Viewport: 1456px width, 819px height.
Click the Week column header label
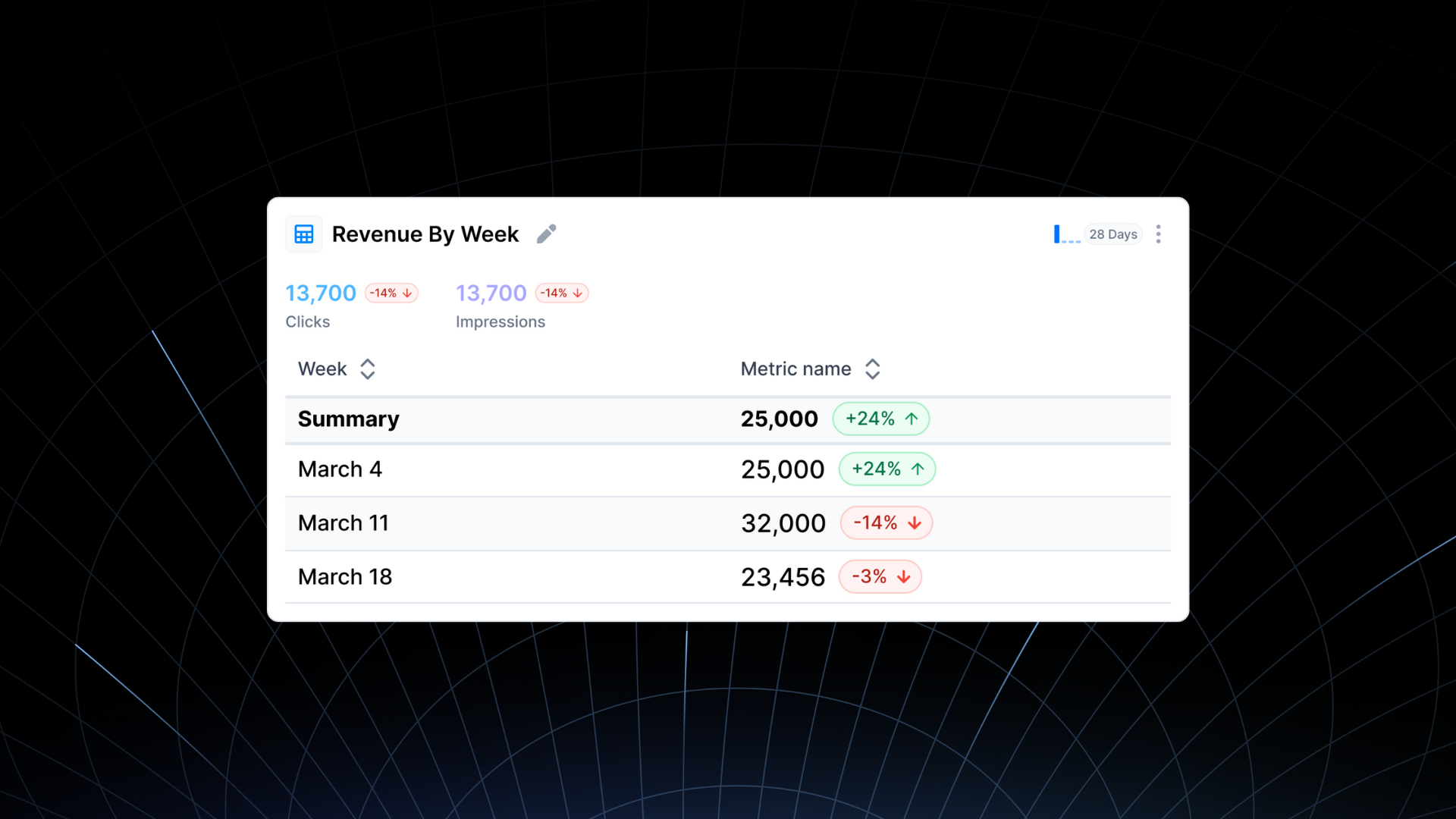322,369
